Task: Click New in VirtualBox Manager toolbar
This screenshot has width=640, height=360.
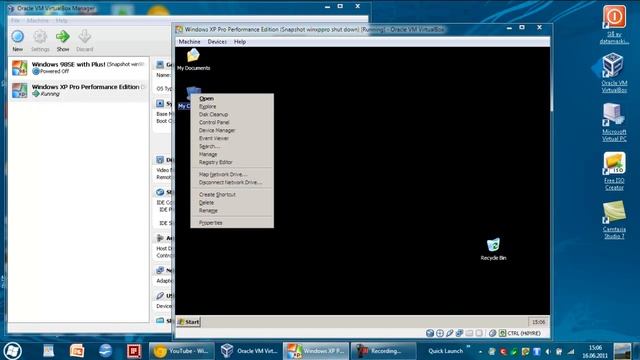Action: (x=18, y=41)
